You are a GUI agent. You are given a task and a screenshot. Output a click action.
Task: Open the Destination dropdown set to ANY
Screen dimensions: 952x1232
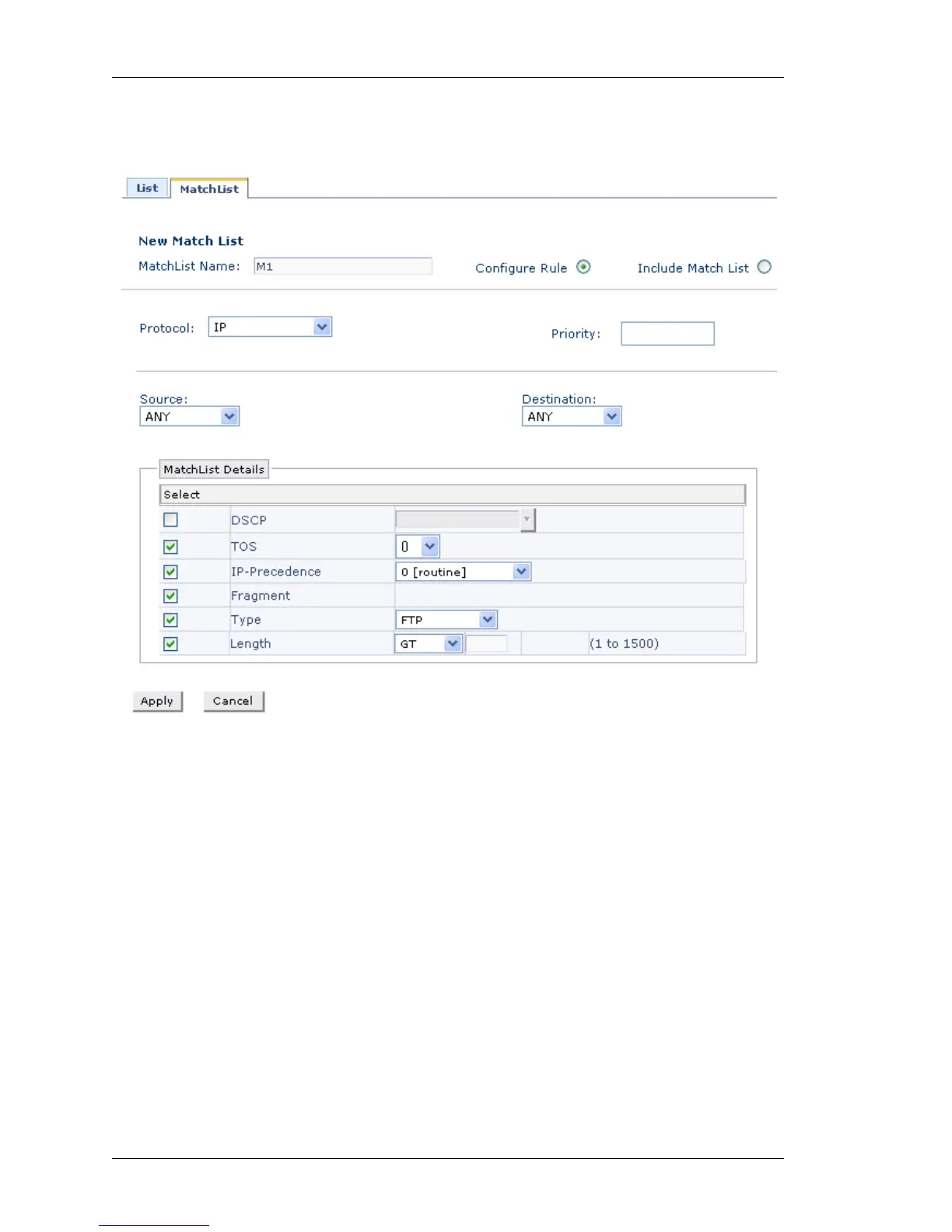point(572,416)
